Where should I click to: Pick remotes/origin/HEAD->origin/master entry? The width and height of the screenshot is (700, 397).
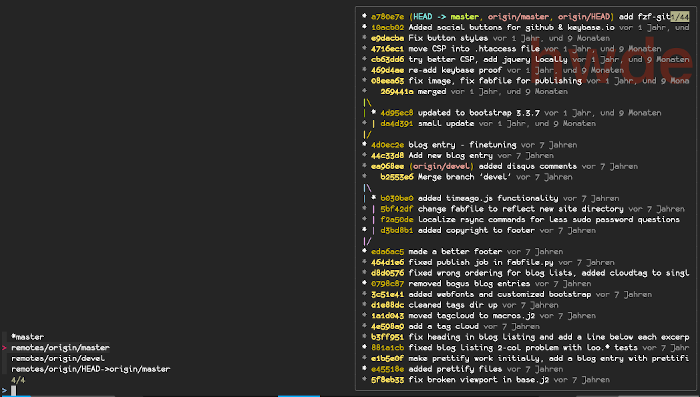click(x=91, y=369)
